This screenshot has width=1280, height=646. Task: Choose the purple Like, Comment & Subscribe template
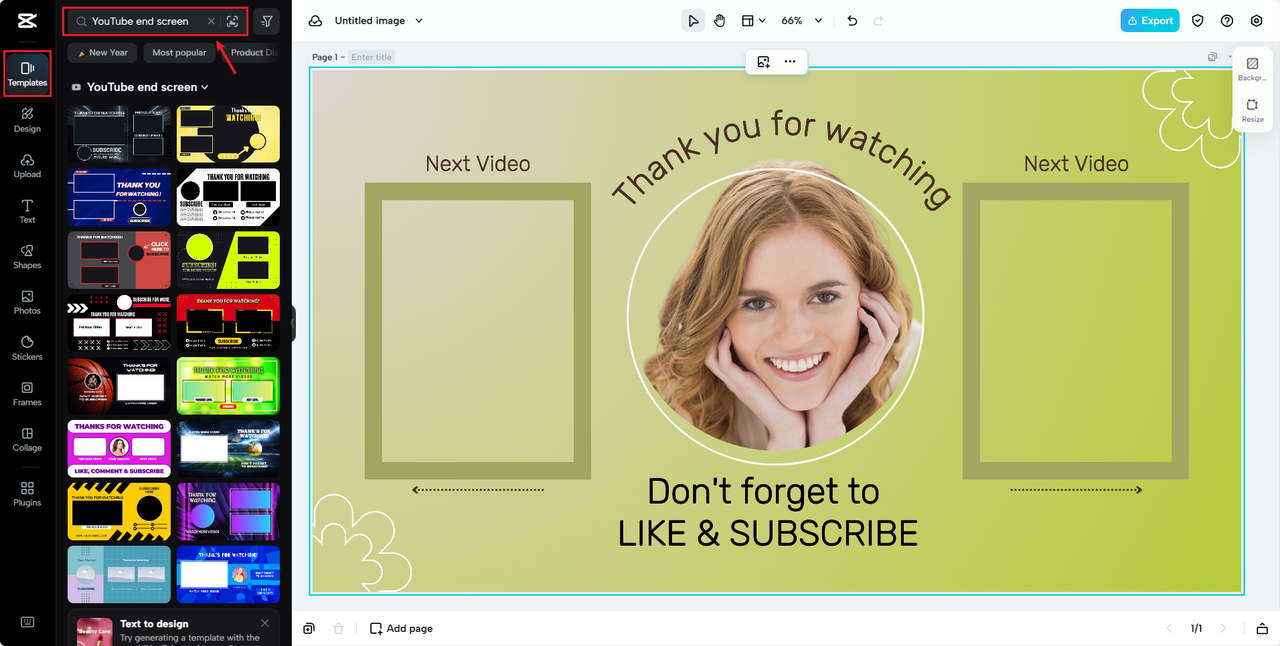[119, 448]
